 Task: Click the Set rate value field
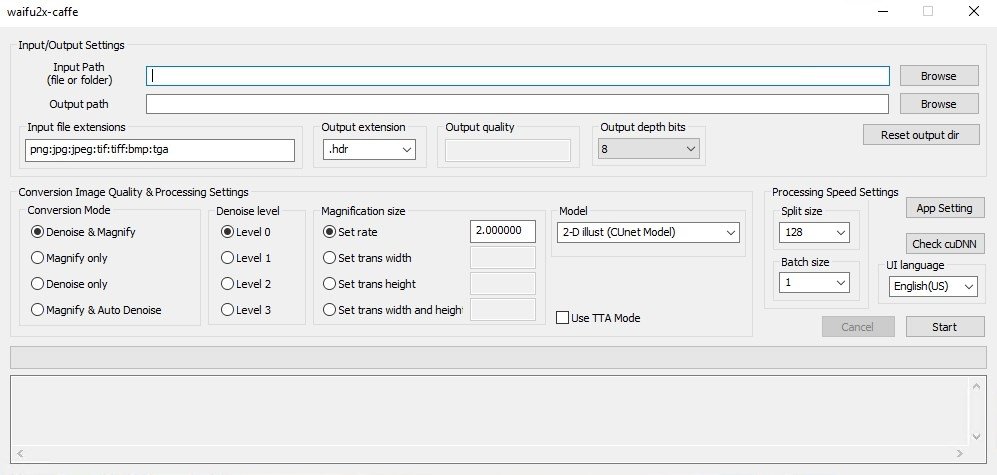click(503, 231)
